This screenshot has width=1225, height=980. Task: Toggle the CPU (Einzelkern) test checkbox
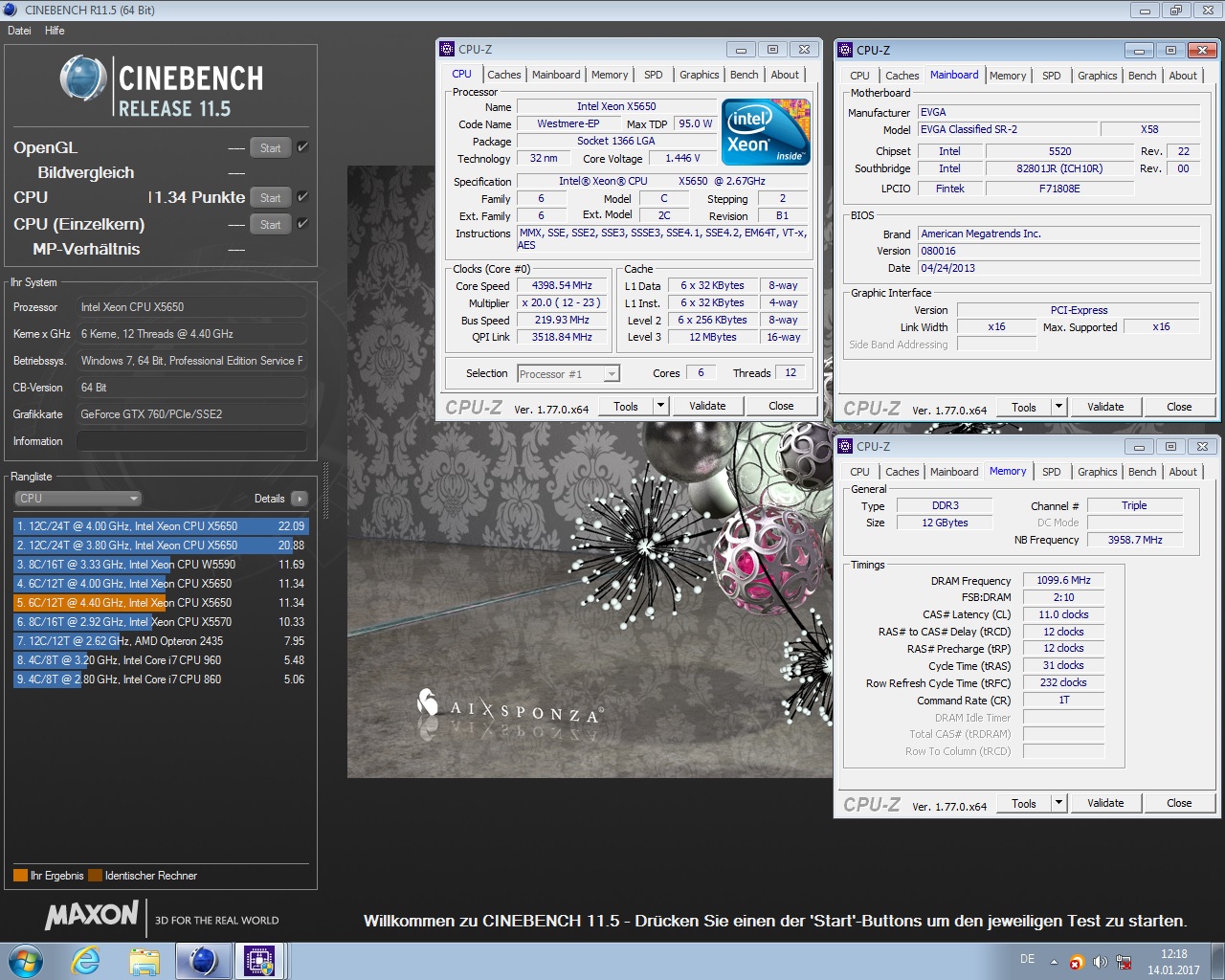pyautogui.click(x=302, y=224)
